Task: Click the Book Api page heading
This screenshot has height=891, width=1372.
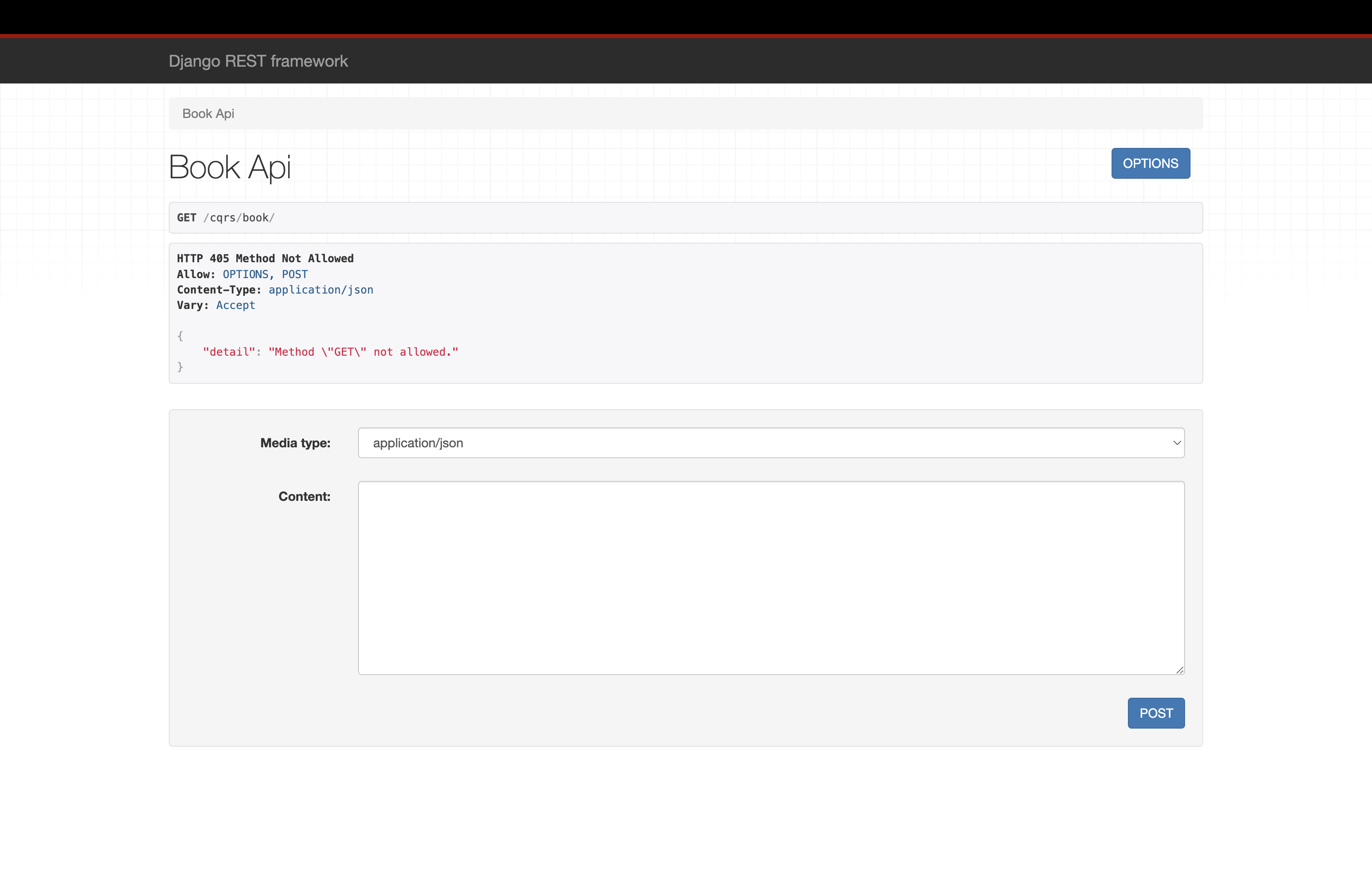Action: pos(230,168)
